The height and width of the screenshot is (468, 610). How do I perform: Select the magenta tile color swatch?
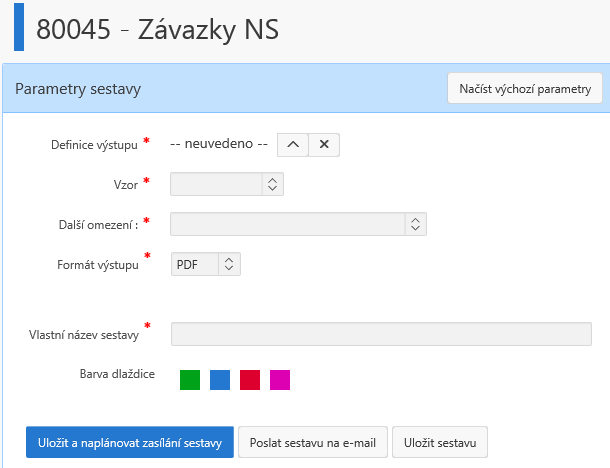pos(280,379)
